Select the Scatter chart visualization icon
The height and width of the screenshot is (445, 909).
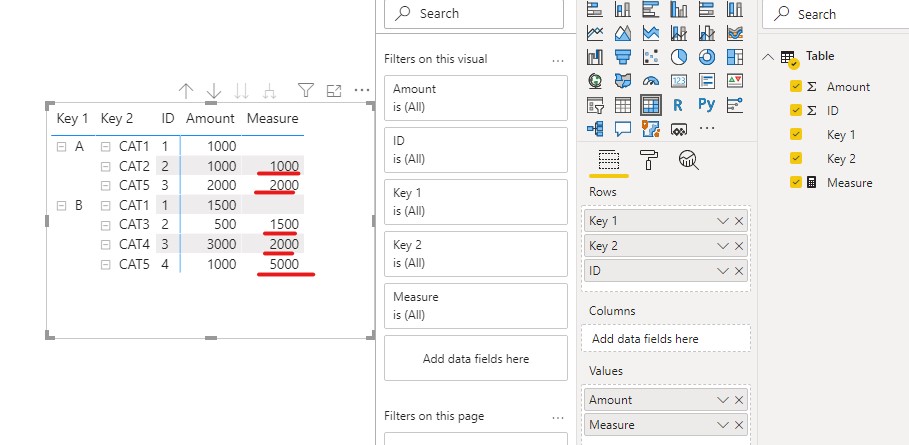point(651,57)
